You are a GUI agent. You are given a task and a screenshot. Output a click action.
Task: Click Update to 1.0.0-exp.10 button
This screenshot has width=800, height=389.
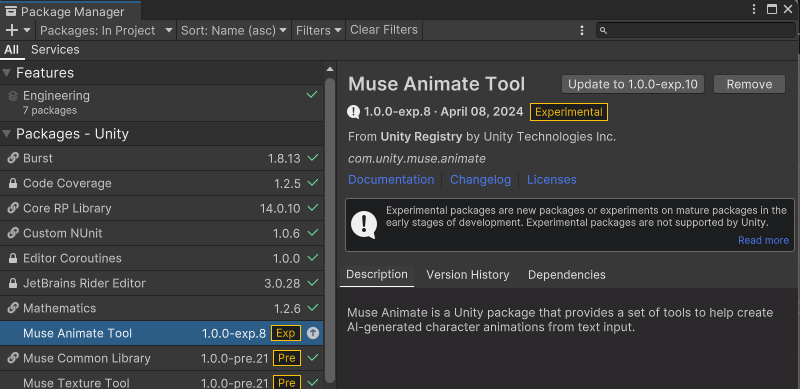pyautogui.click(x=633, y=84)
